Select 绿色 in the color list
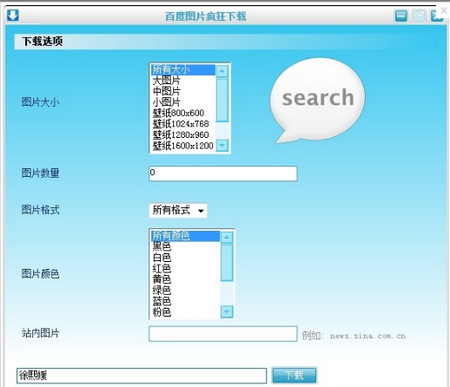Viewport: 450px width, 387px height. point(185,290)
